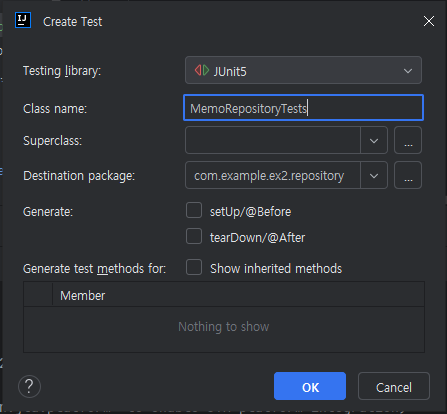Image resolution: width=447 pixels, height=414 pixels.
Task: Click inside the empty Superclass text field
Action: [273, 140]
